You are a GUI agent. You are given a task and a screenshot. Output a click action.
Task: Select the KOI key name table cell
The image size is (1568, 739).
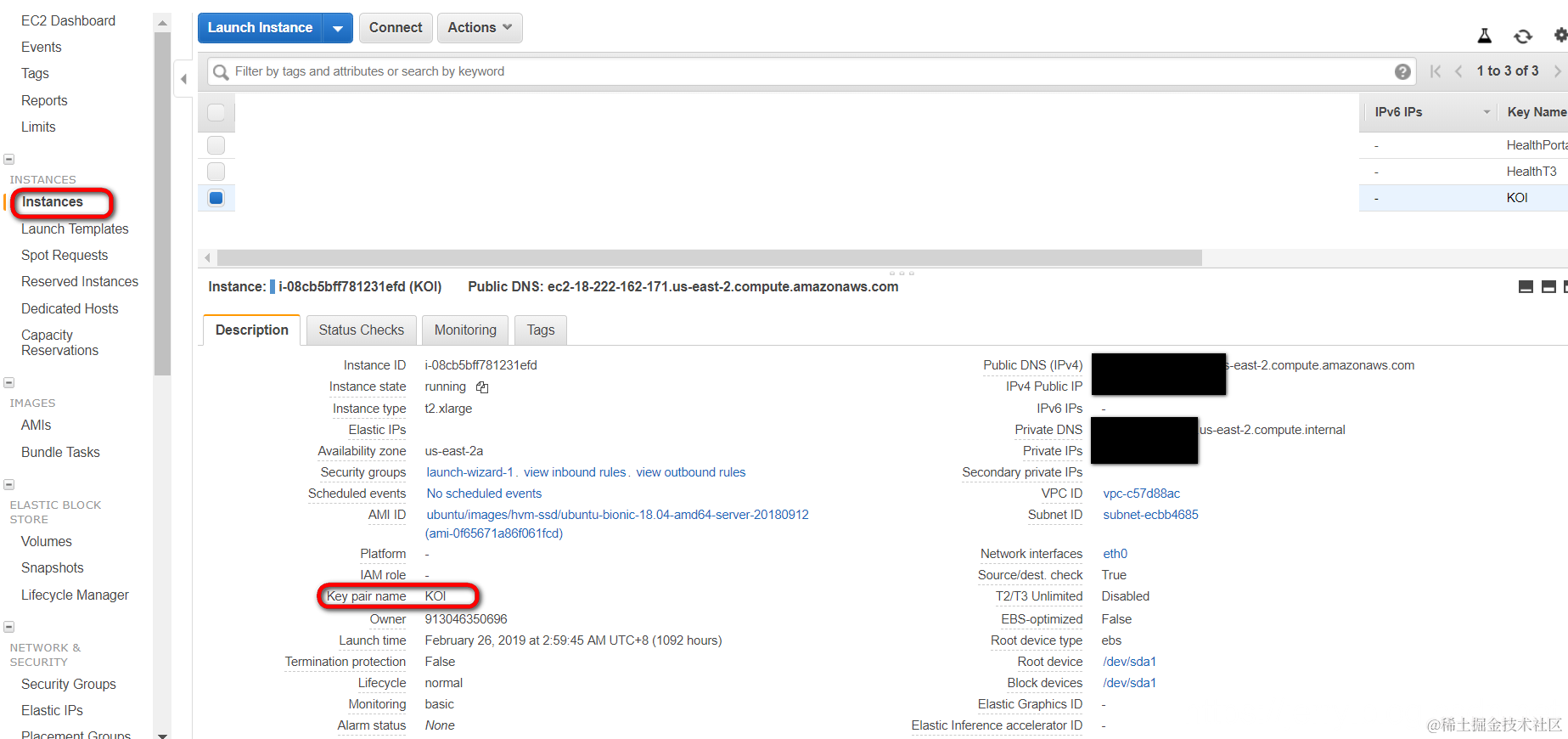pos(1517,198)
